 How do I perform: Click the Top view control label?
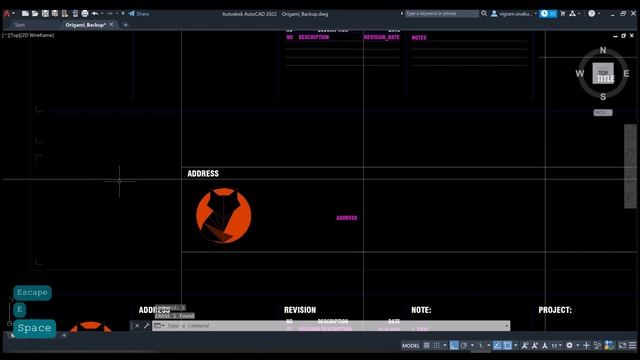14,35
